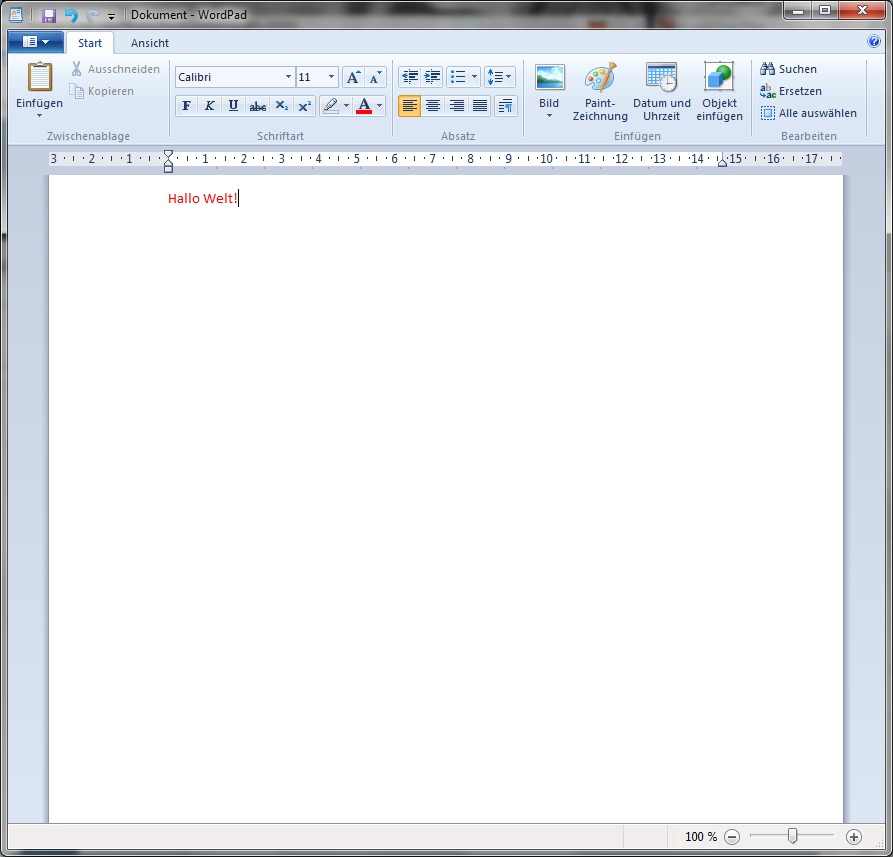Click the save icon in title bar
The width and height of the screenshot is (893, 857).
tap(48, 15)
